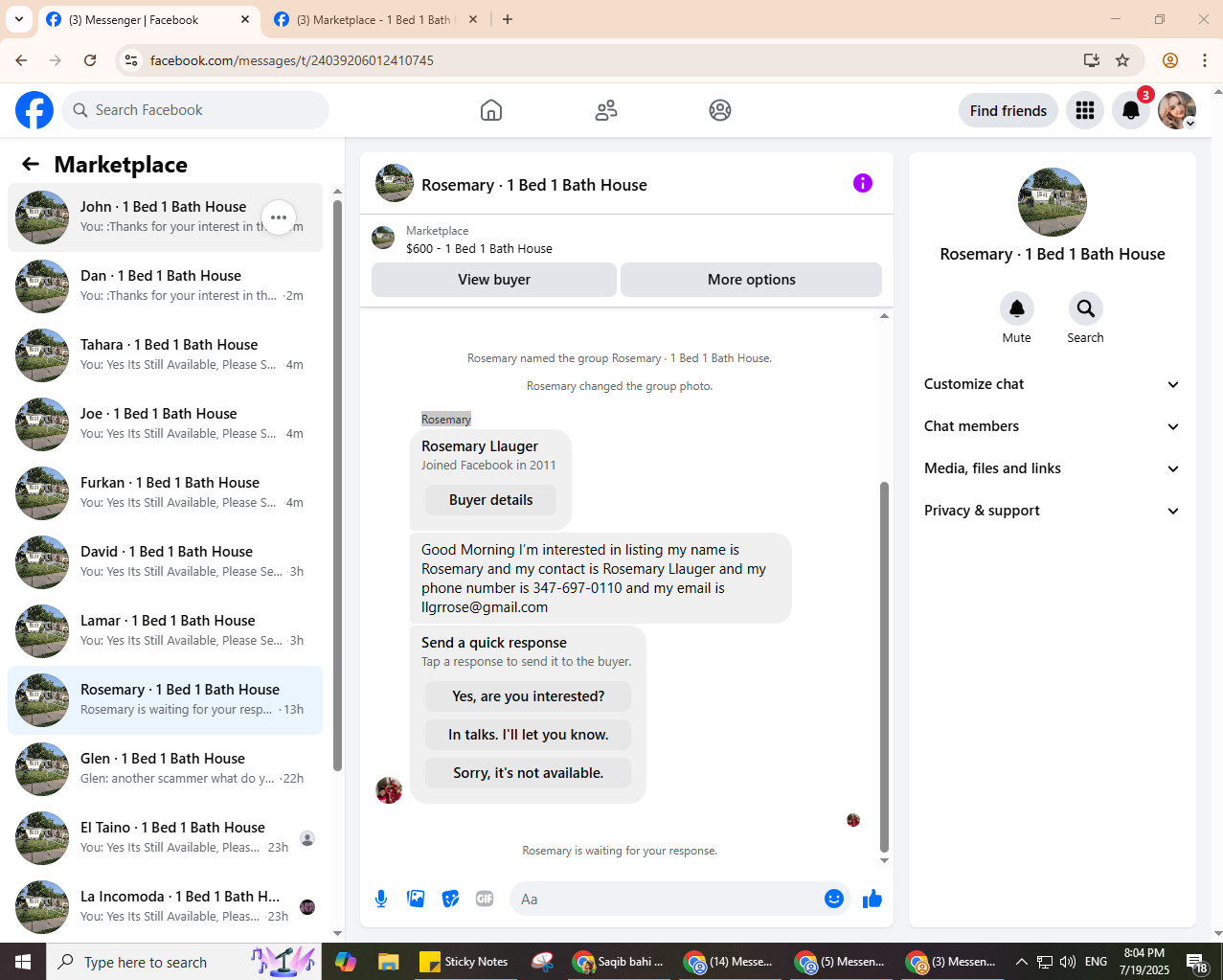
Task: Go back with the Marketplace back arrow
Action: 31,164
